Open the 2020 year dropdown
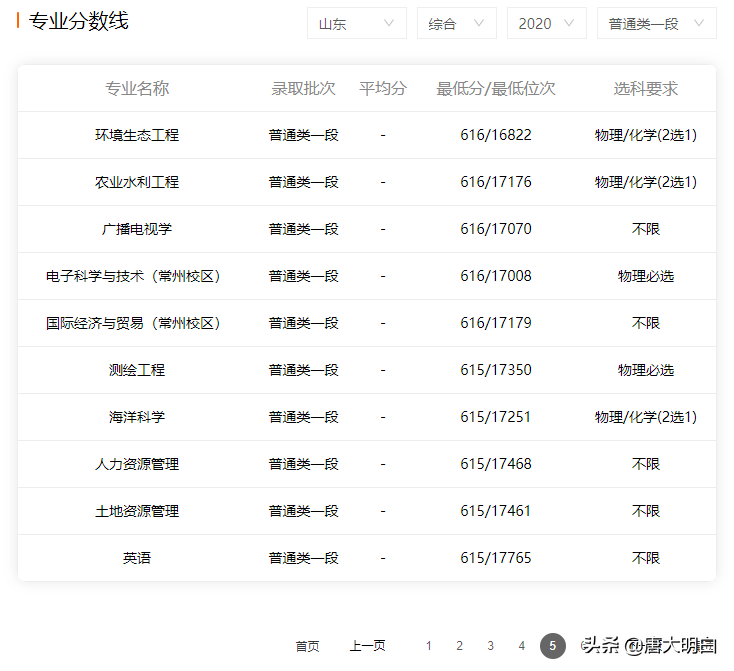Viewport: 734px width, 671px height. pos(546,23)
